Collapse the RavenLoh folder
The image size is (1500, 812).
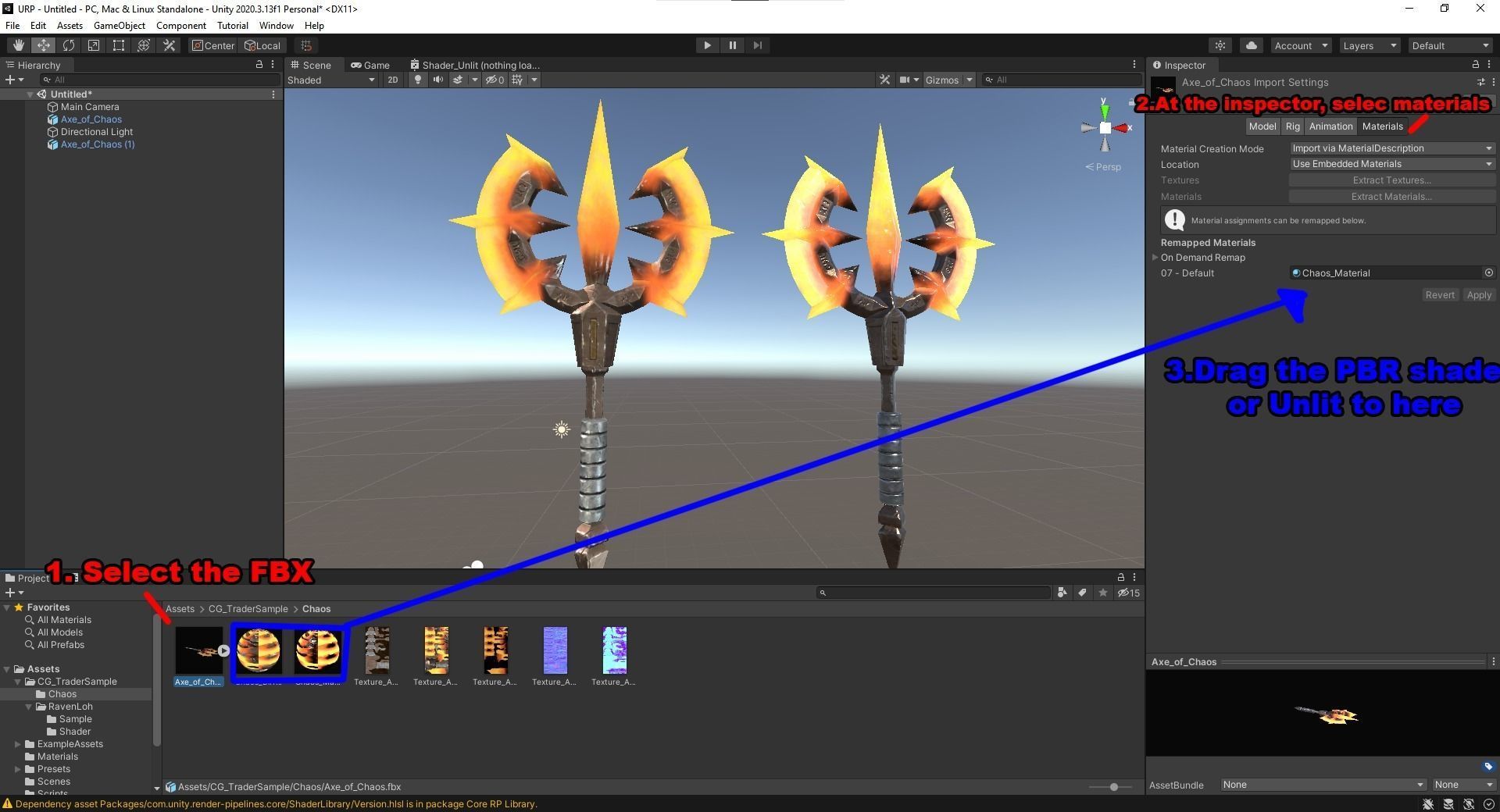[29, 707]
